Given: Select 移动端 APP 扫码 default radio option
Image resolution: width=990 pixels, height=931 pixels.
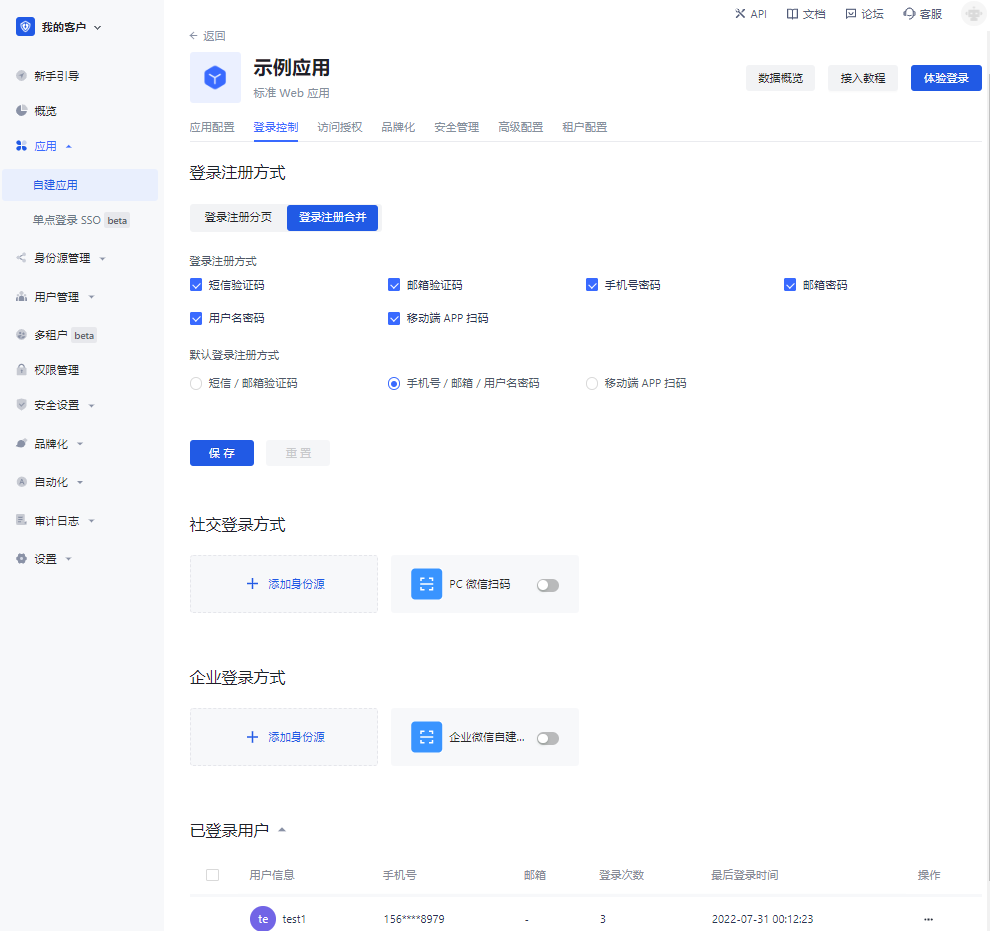Looking at the screenshot, I should (x=592, y=383).
